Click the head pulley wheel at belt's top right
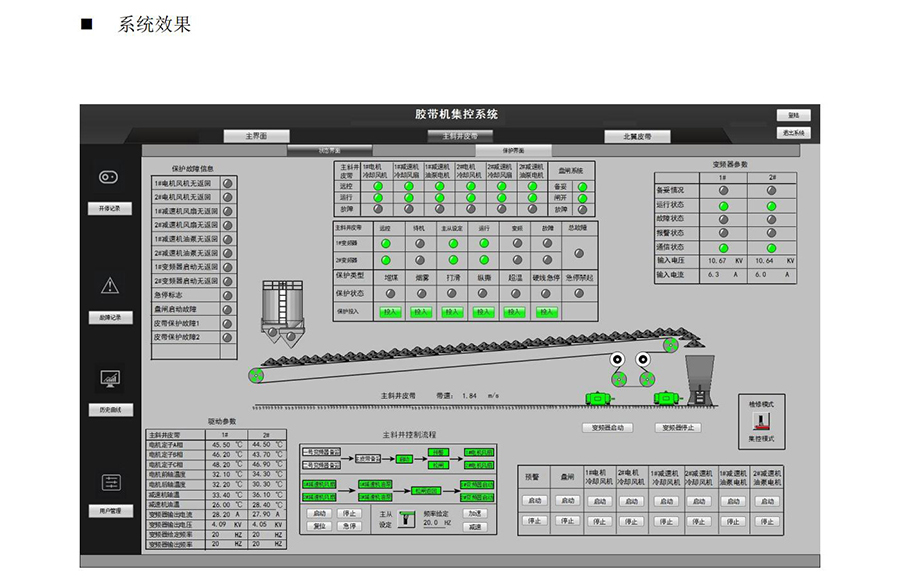Screen dimensions: 900x578 [670, 345]
